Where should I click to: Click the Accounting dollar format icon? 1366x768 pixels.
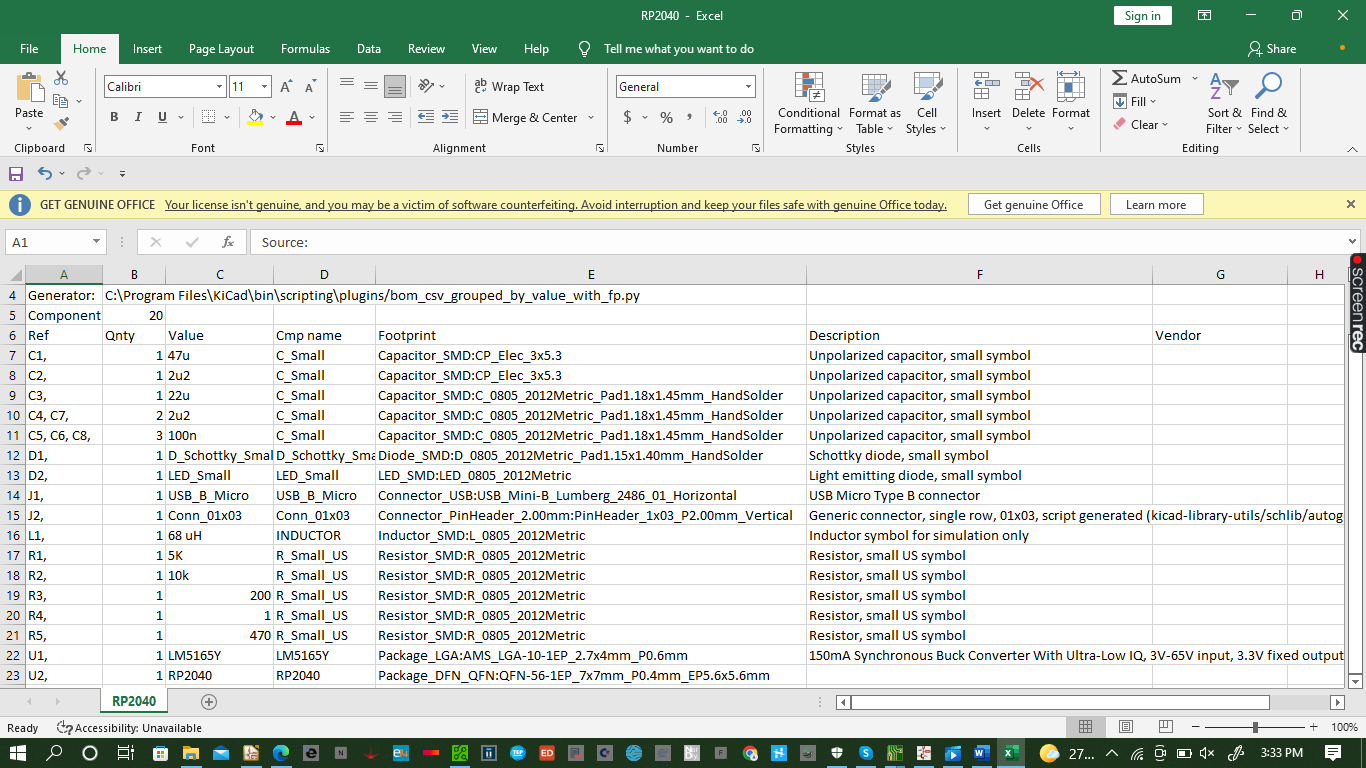point(628,117)
